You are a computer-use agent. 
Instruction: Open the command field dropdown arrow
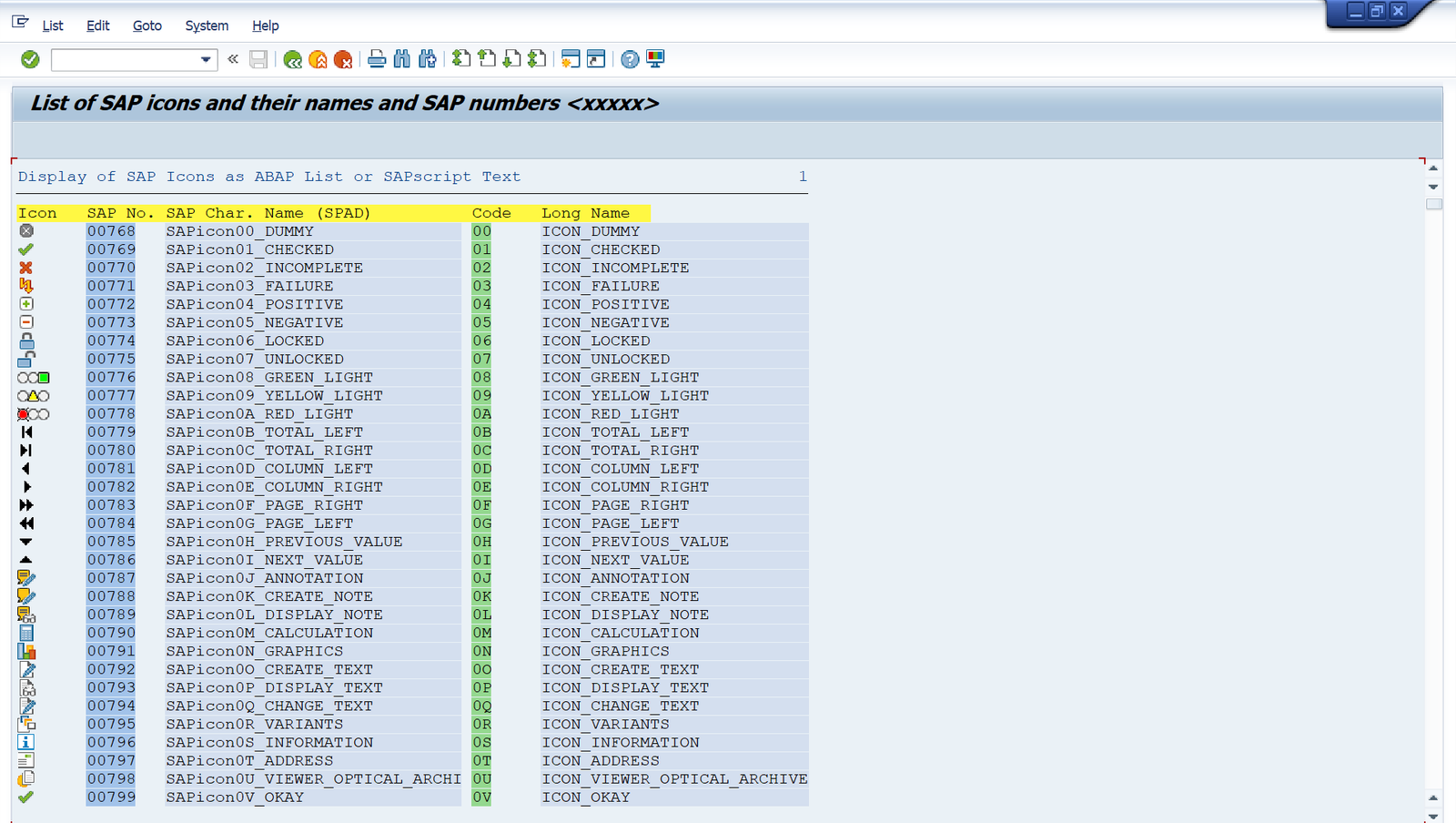[x=206, y=60]
